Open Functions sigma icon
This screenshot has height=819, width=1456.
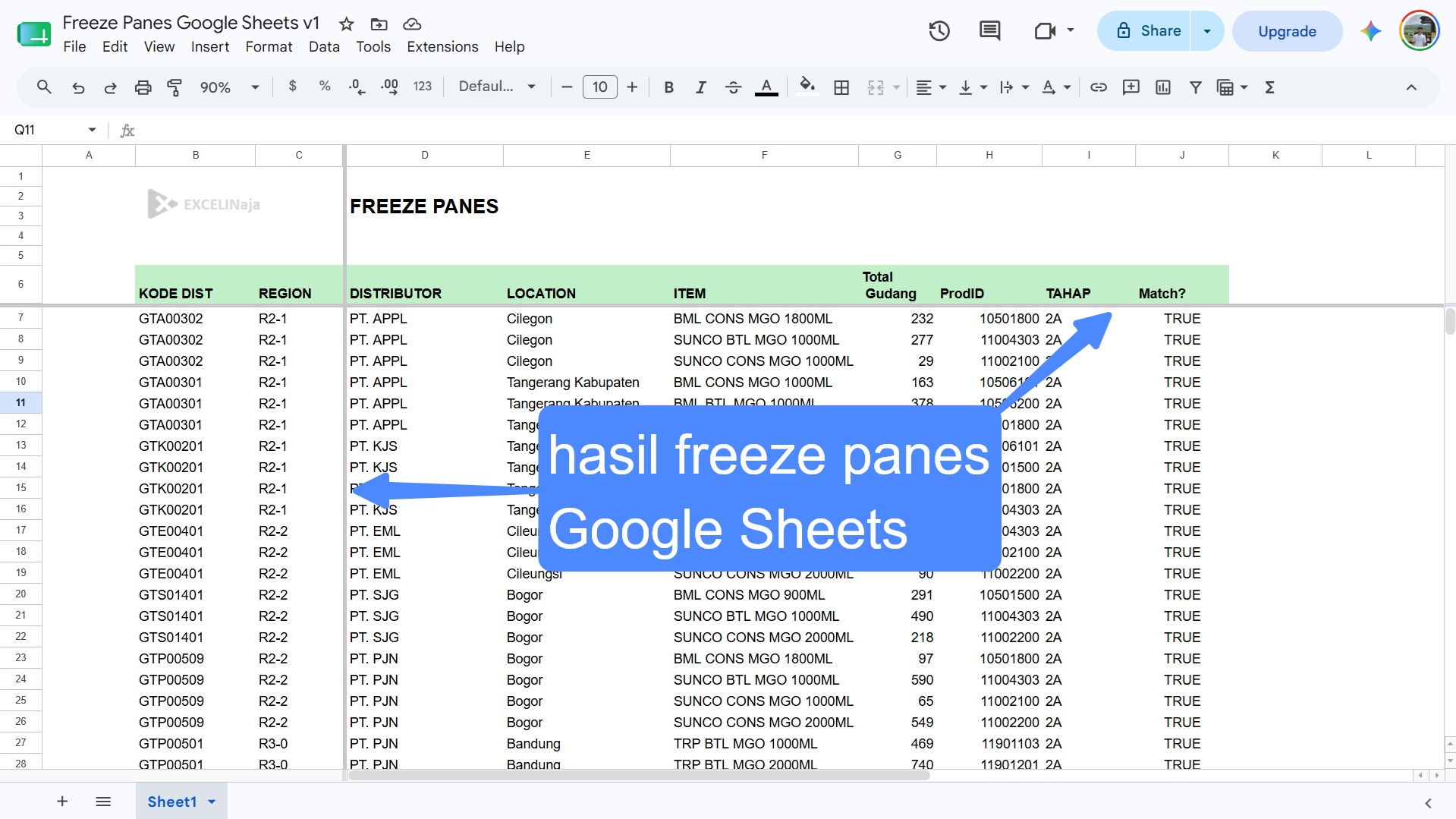tap(1270, 87)
